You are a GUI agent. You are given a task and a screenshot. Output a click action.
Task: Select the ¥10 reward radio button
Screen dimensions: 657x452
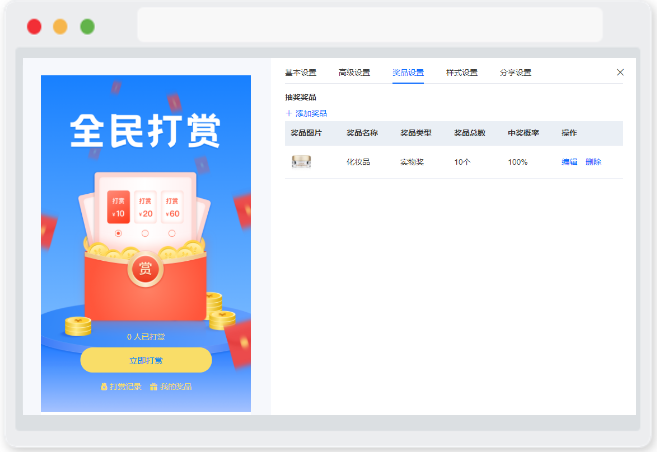[118, 233]
